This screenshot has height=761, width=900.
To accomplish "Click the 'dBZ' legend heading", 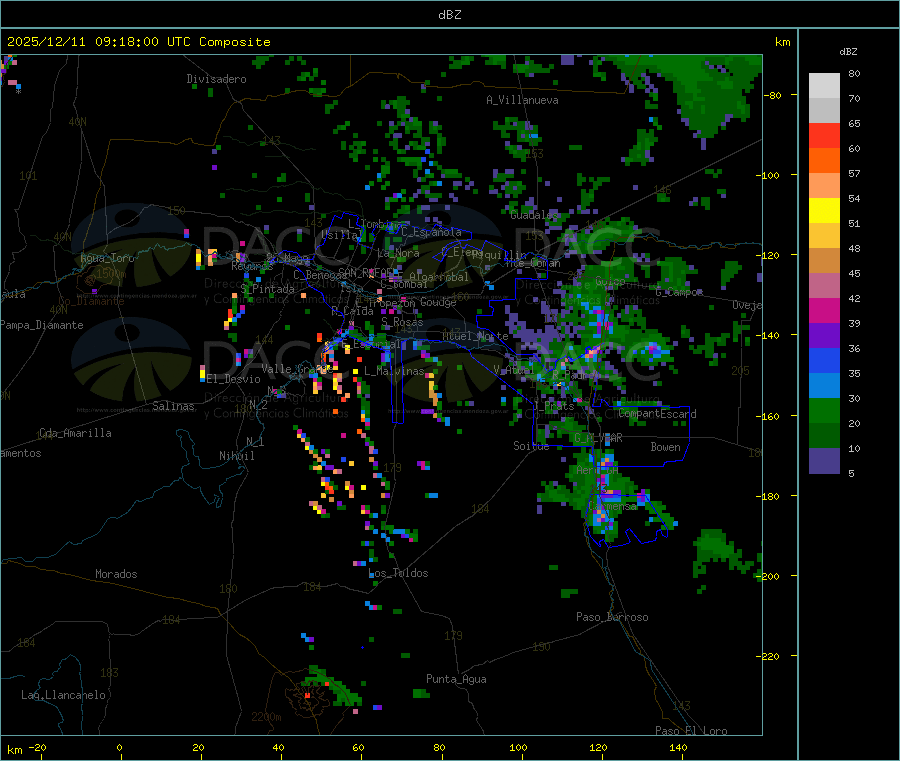I will click(x=848, y=52).
